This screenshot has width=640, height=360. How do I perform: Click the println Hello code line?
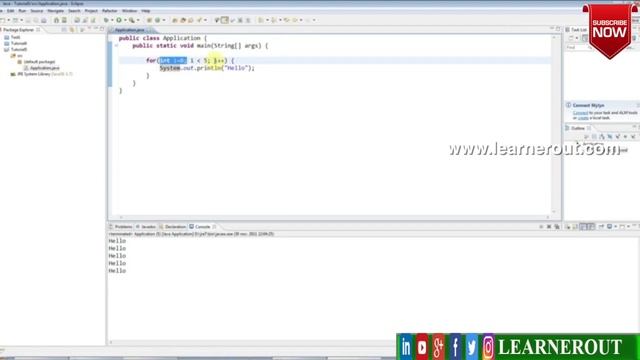[207, 68]
